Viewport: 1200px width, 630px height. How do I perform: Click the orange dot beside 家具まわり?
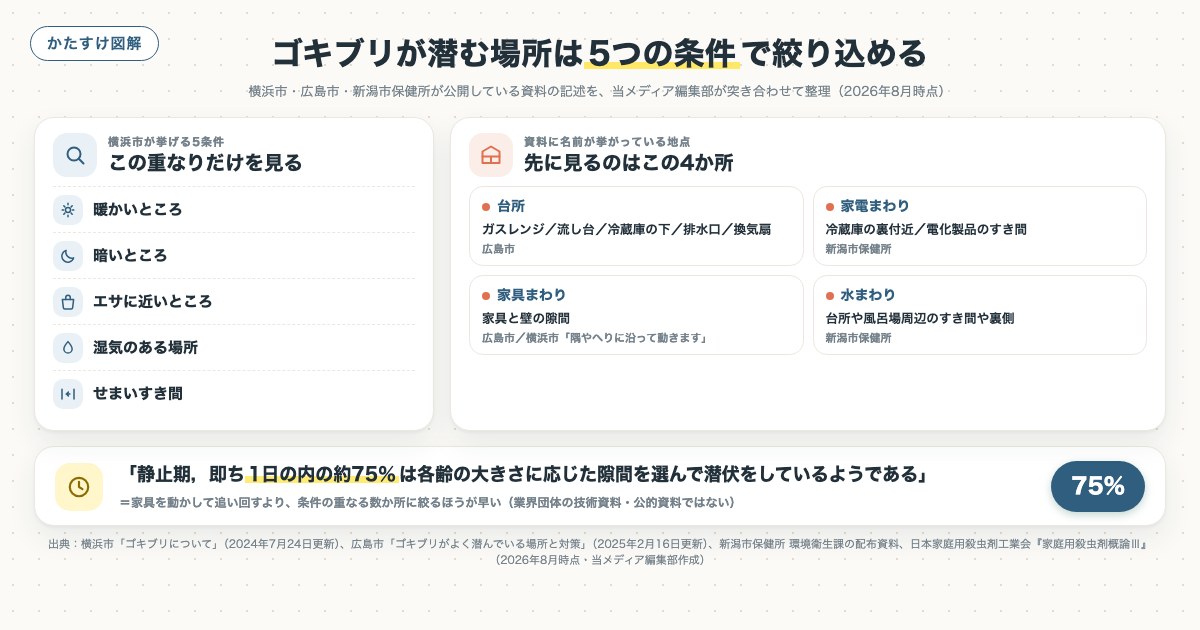pyautogui.click(x=486, y=296)
